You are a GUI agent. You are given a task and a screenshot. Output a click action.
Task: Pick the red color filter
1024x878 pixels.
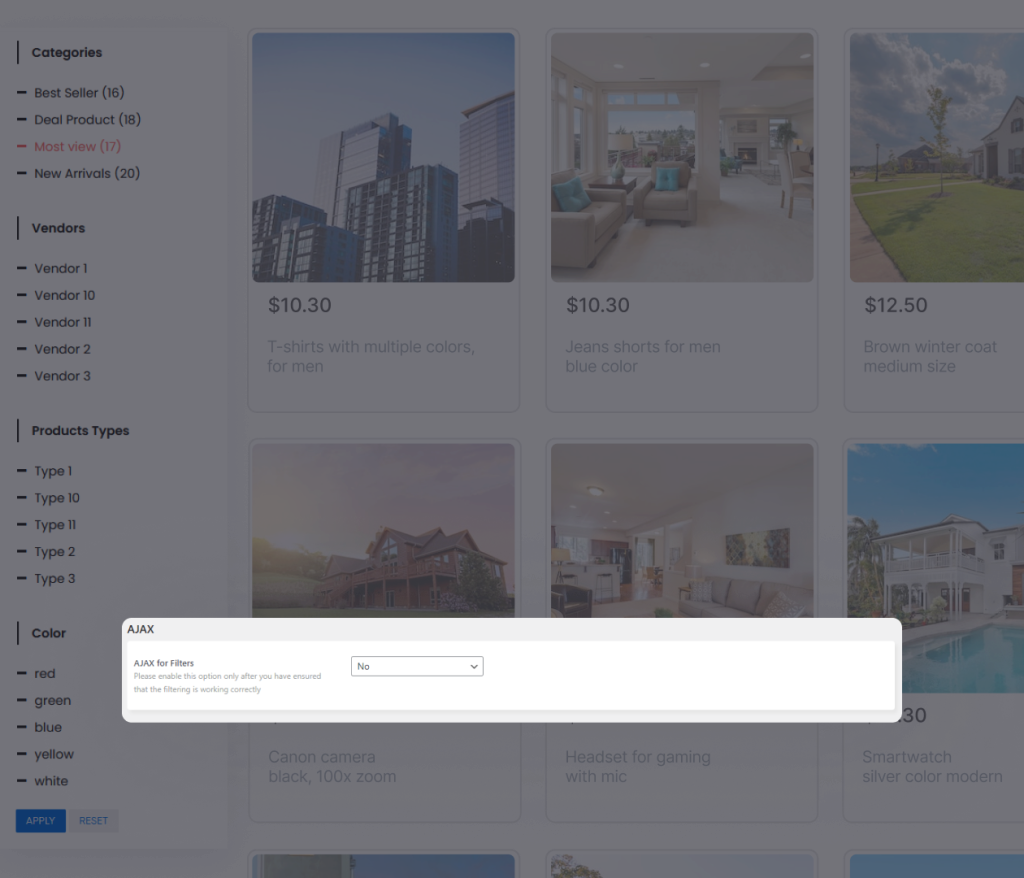point(44,674)
